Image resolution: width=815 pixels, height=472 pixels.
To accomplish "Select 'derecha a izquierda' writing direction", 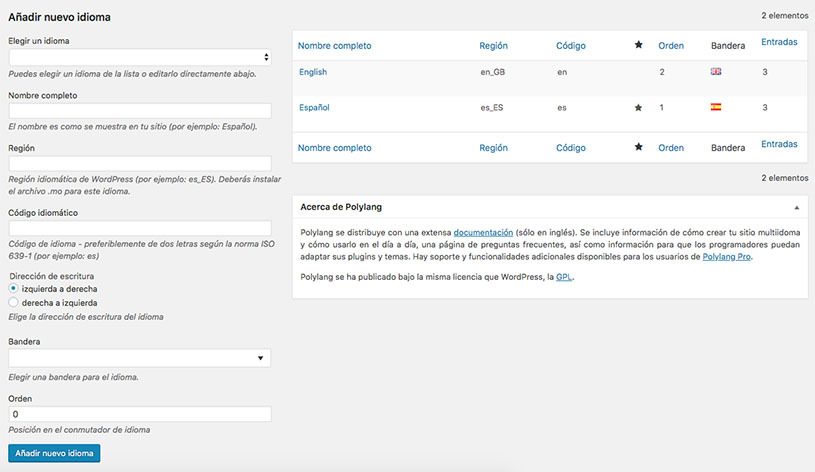I will [14, 301].
